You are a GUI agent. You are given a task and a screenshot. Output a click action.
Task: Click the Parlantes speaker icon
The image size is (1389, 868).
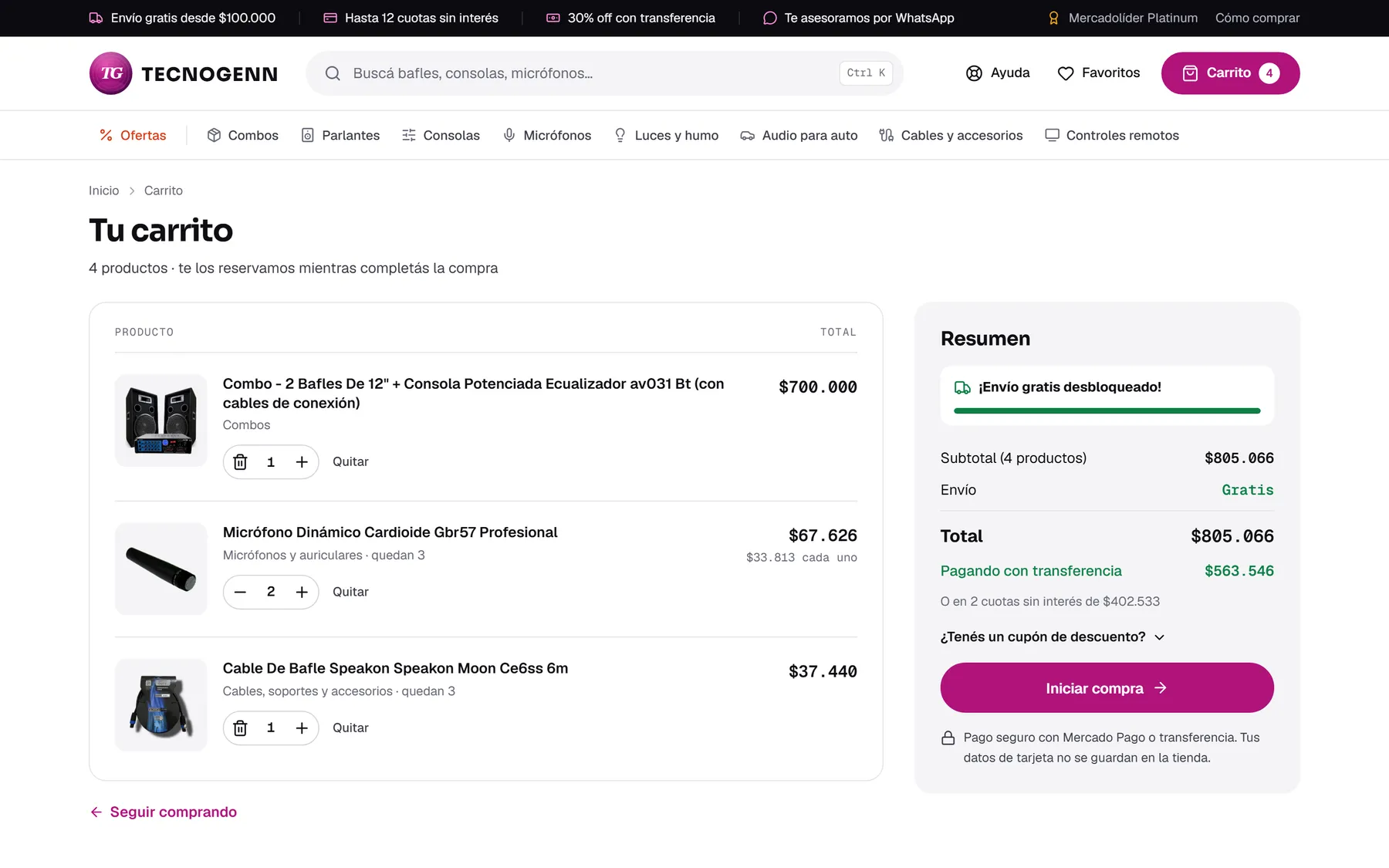click(307, 135)
